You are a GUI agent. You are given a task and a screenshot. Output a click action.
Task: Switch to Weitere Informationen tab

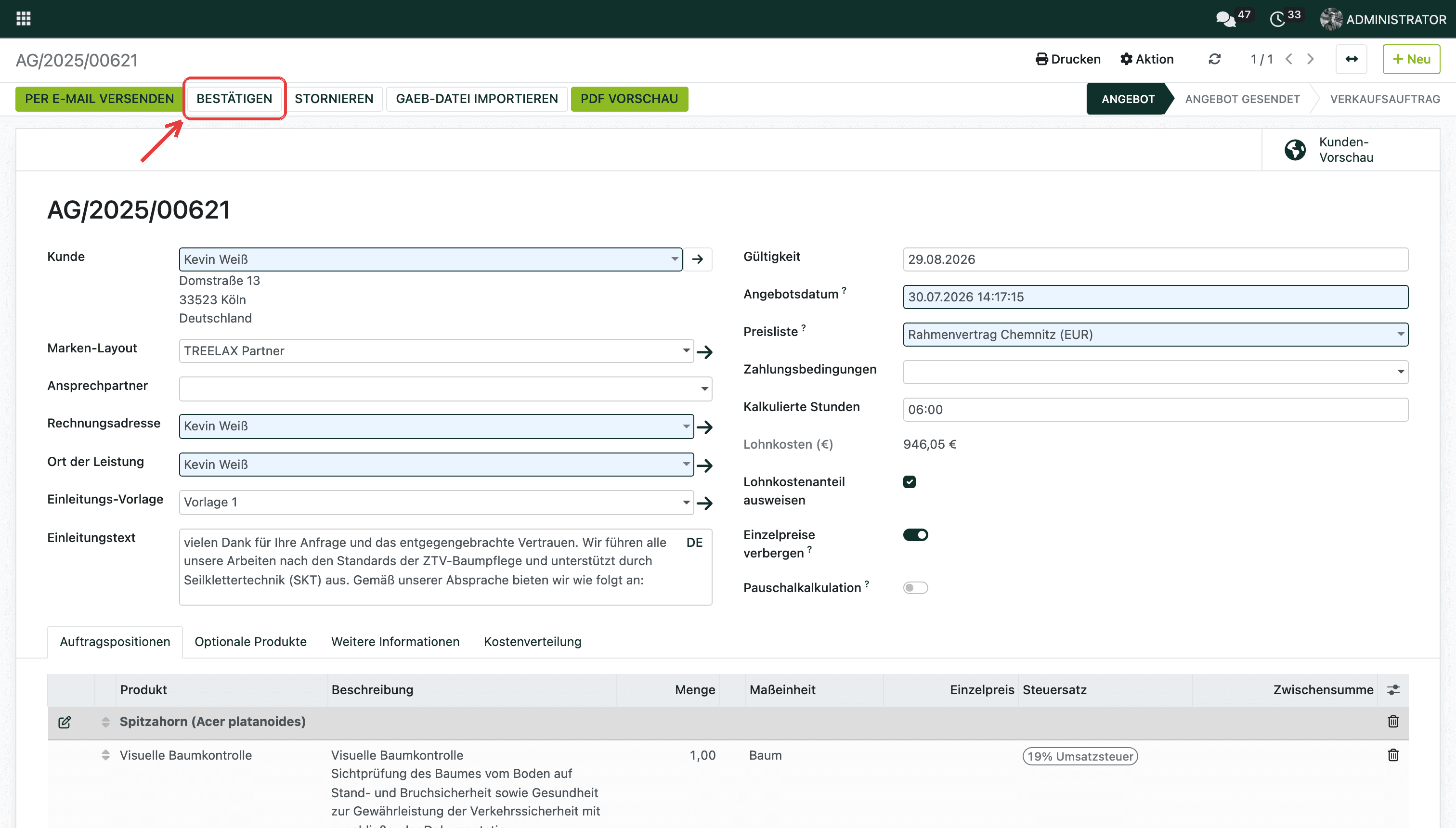coord(395,642)
